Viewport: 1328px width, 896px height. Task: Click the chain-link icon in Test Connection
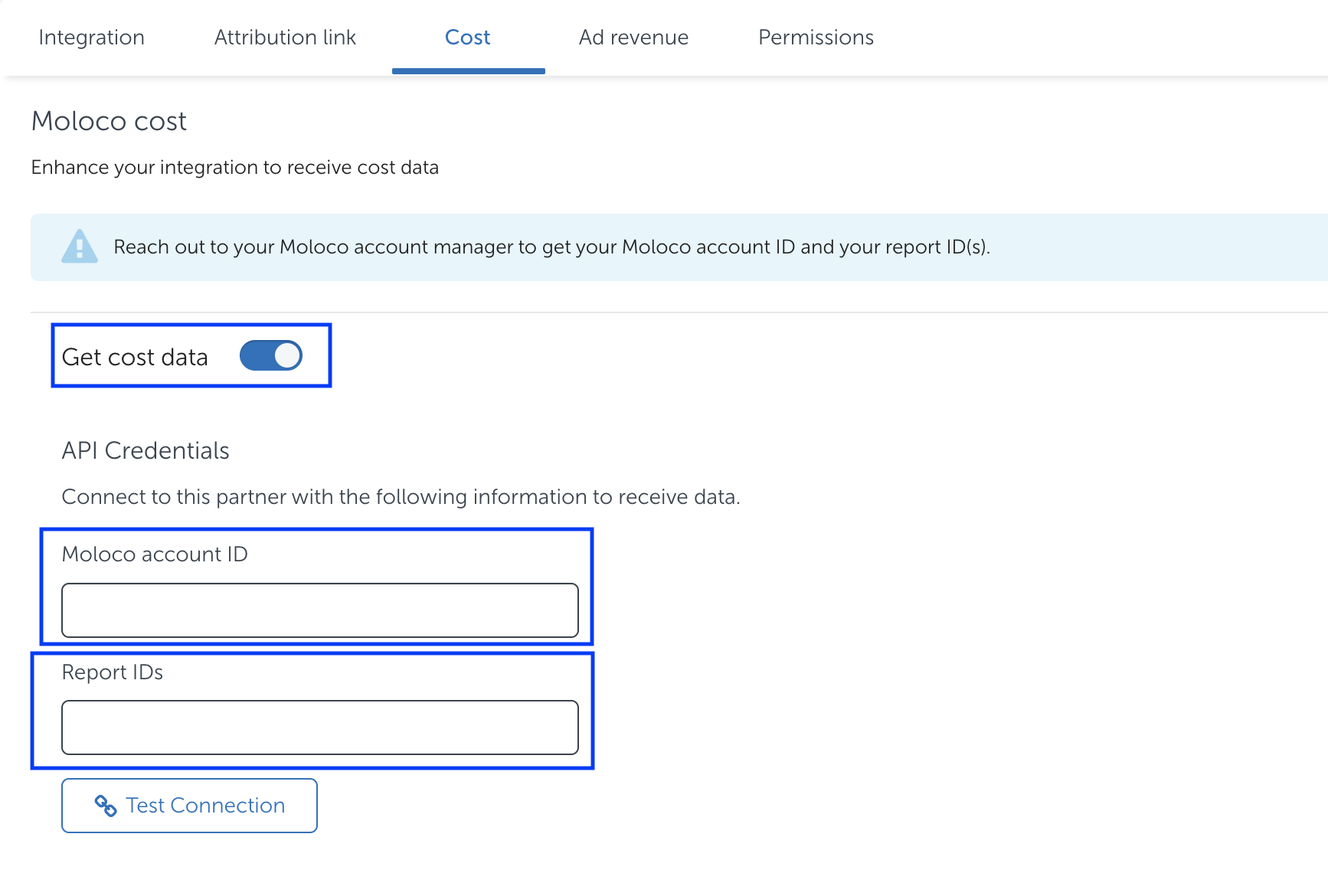106,806
